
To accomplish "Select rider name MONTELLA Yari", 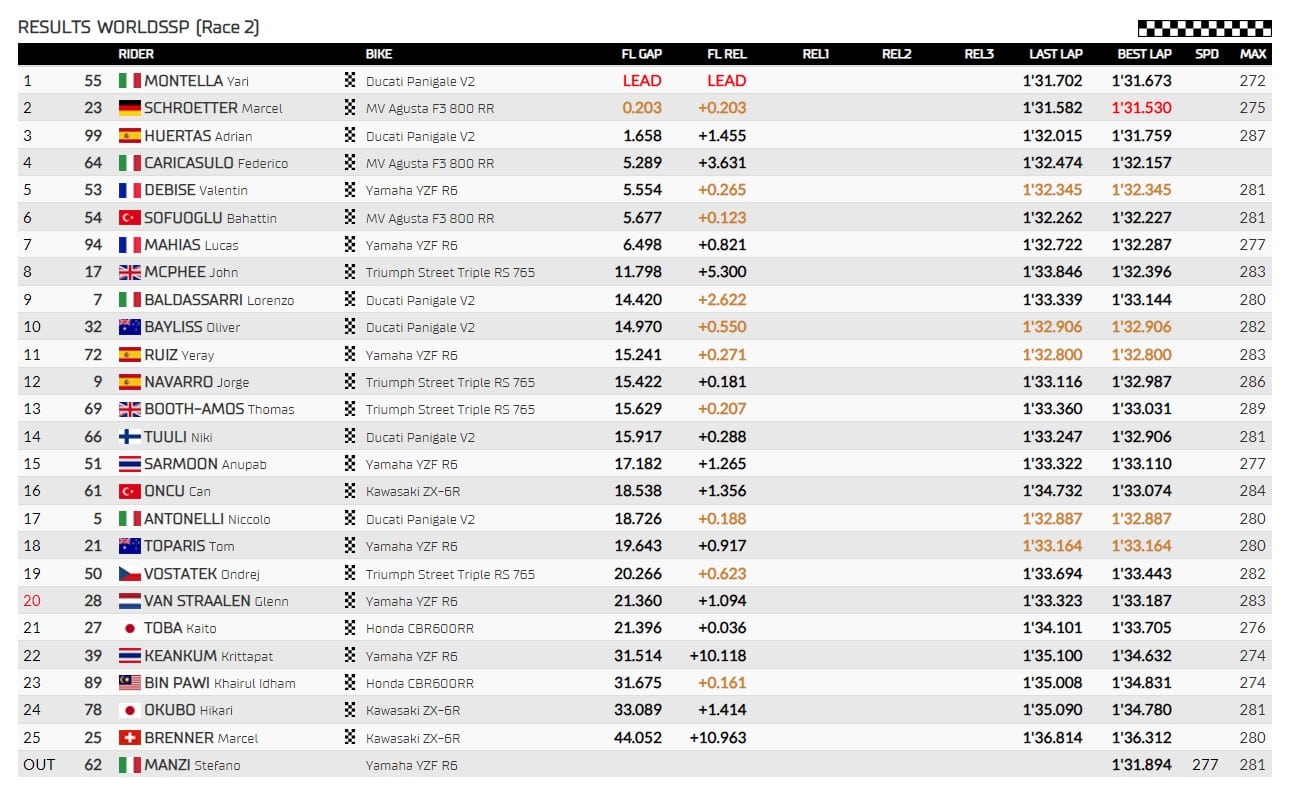I will tap(196, 81).
